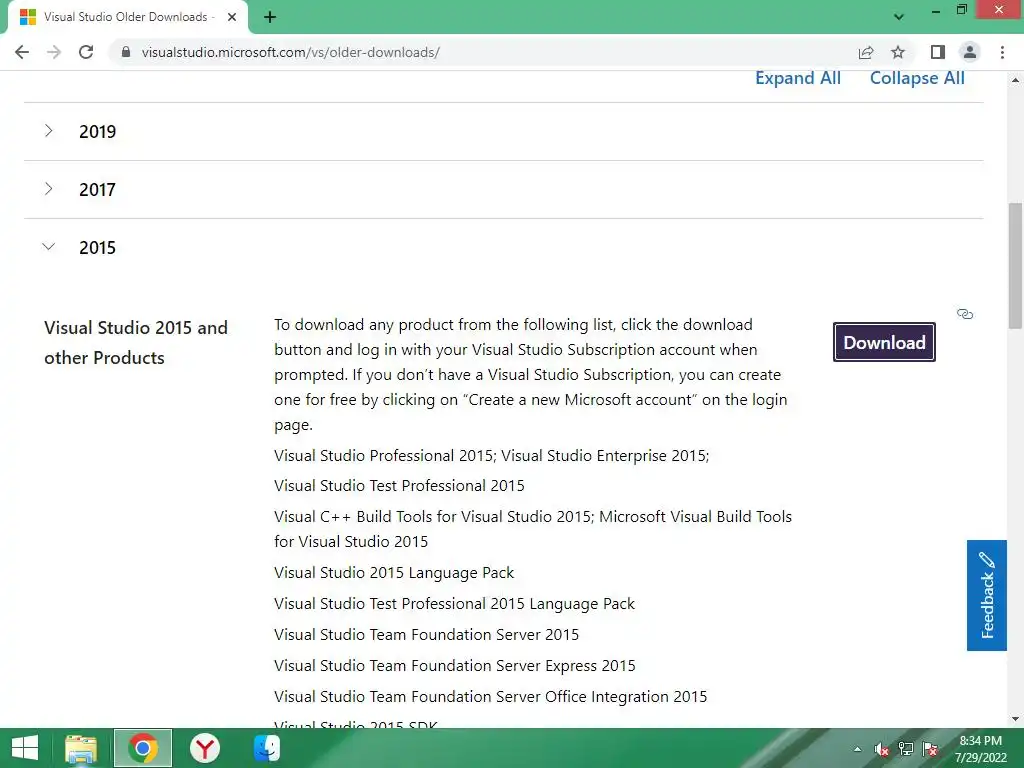Viewport: 1024px width, 768px height.
Task: Click 'Visual Studio Test Professional 2015' line
Action: [399, 486]
